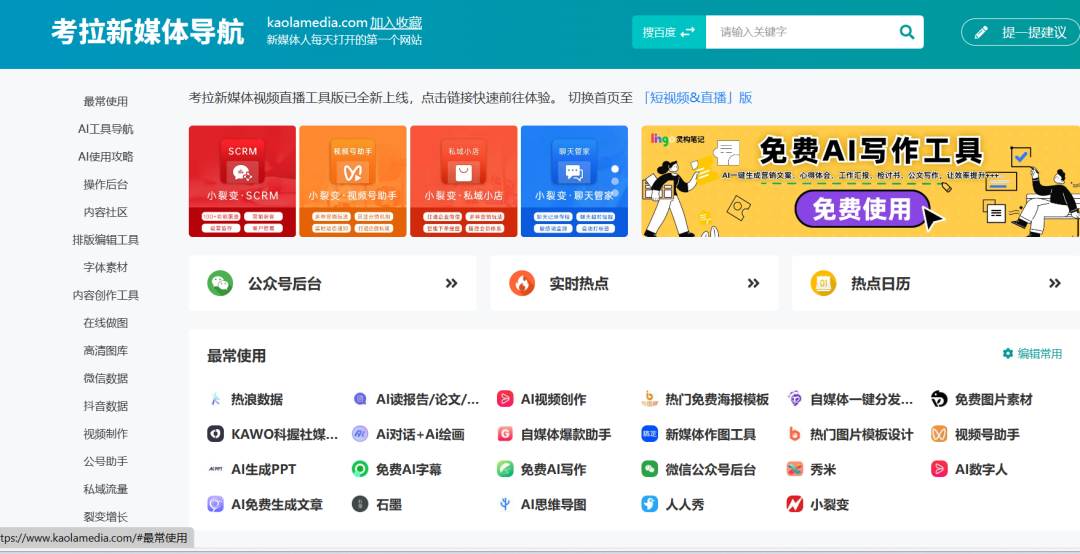Open the 秀米 icon

(x=794, y=469)
